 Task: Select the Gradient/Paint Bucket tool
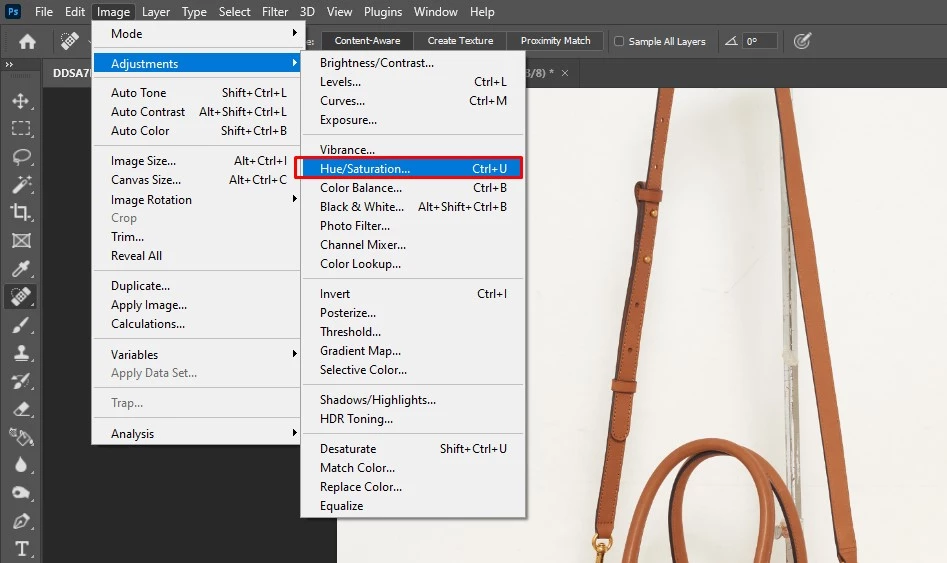21,437
